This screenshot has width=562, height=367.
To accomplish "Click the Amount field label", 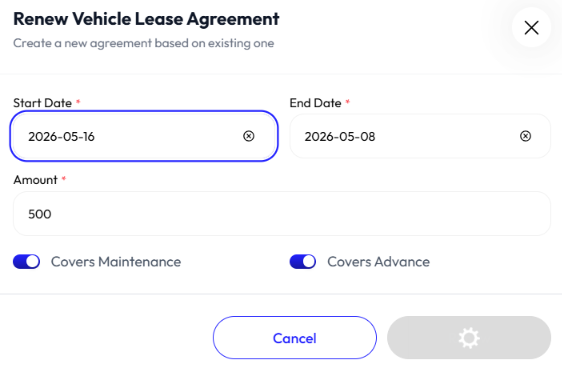I will pos(35,180).
